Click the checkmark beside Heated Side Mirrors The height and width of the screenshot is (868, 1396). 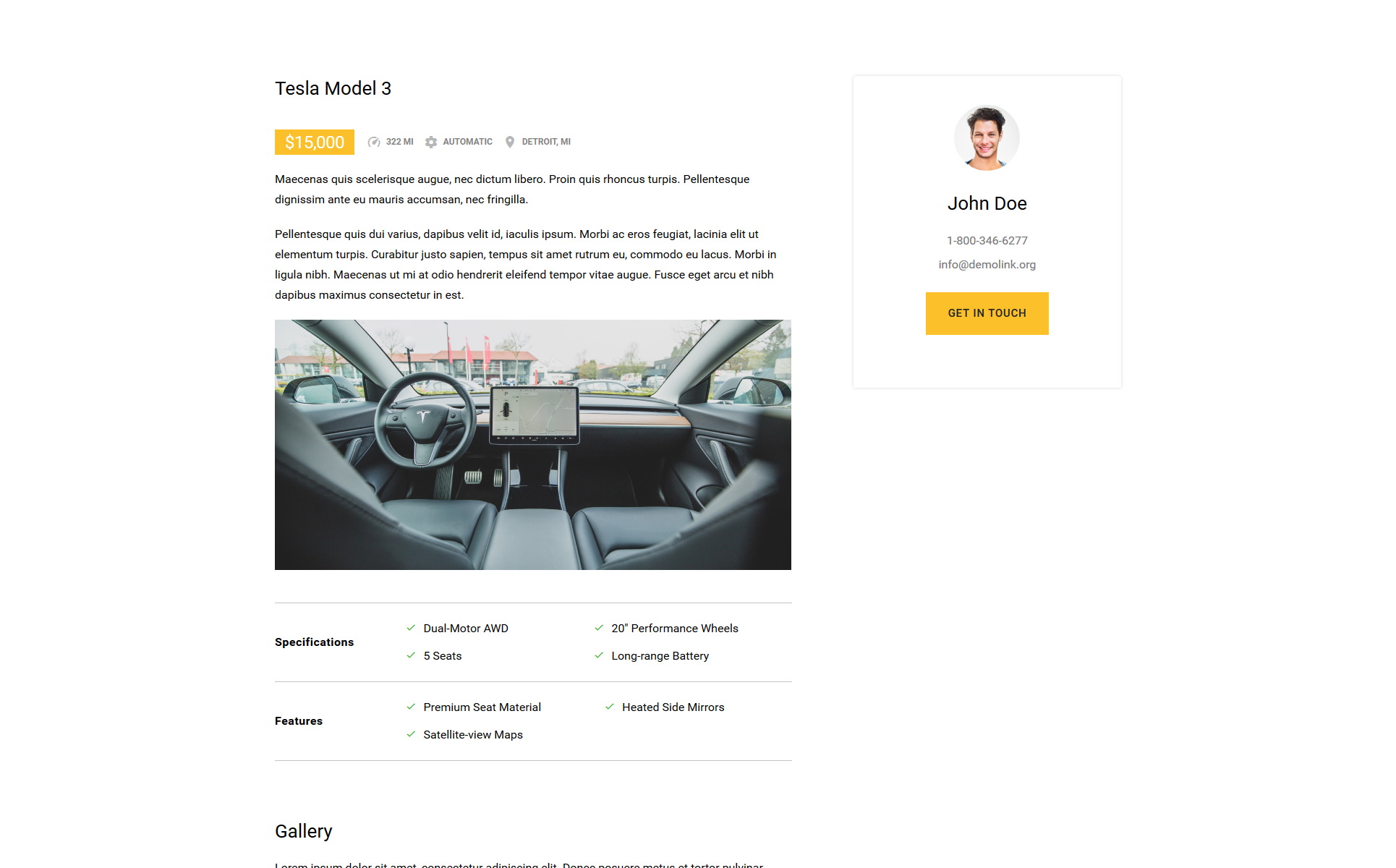coord(610,707)
